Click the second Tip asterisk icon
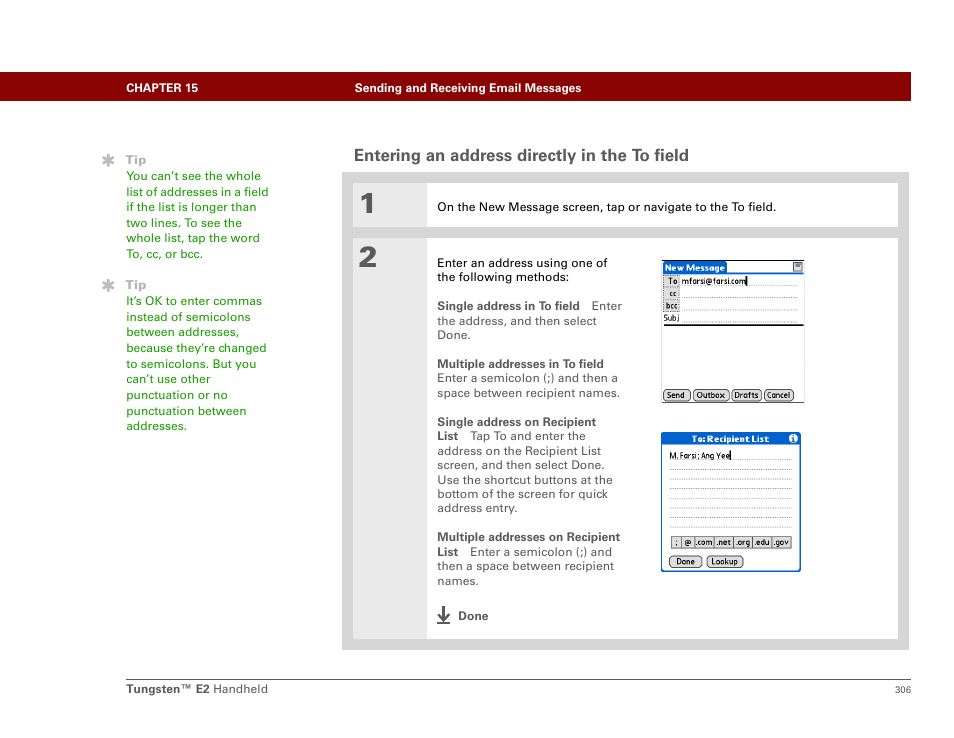The width and height of the screenshot is (954, 738). [x=108, y=285]
